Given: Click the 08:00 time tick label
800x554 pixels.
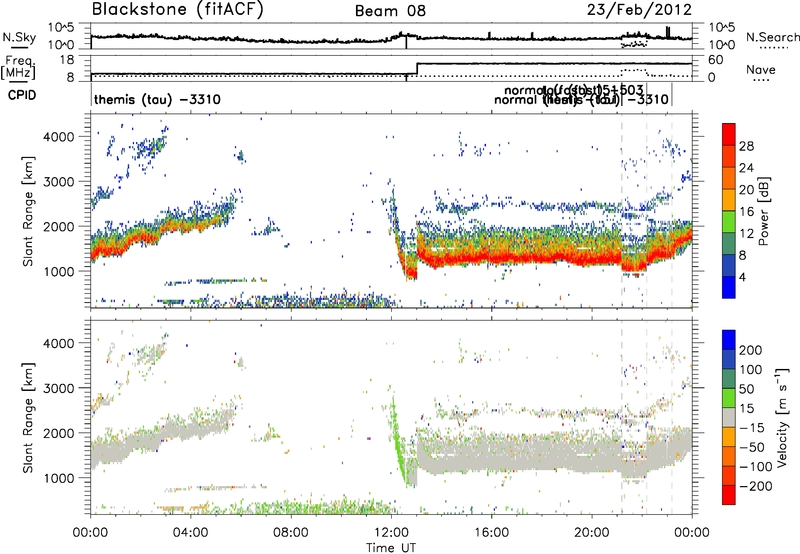Looking at the screenshot, I should click(291, 533).
